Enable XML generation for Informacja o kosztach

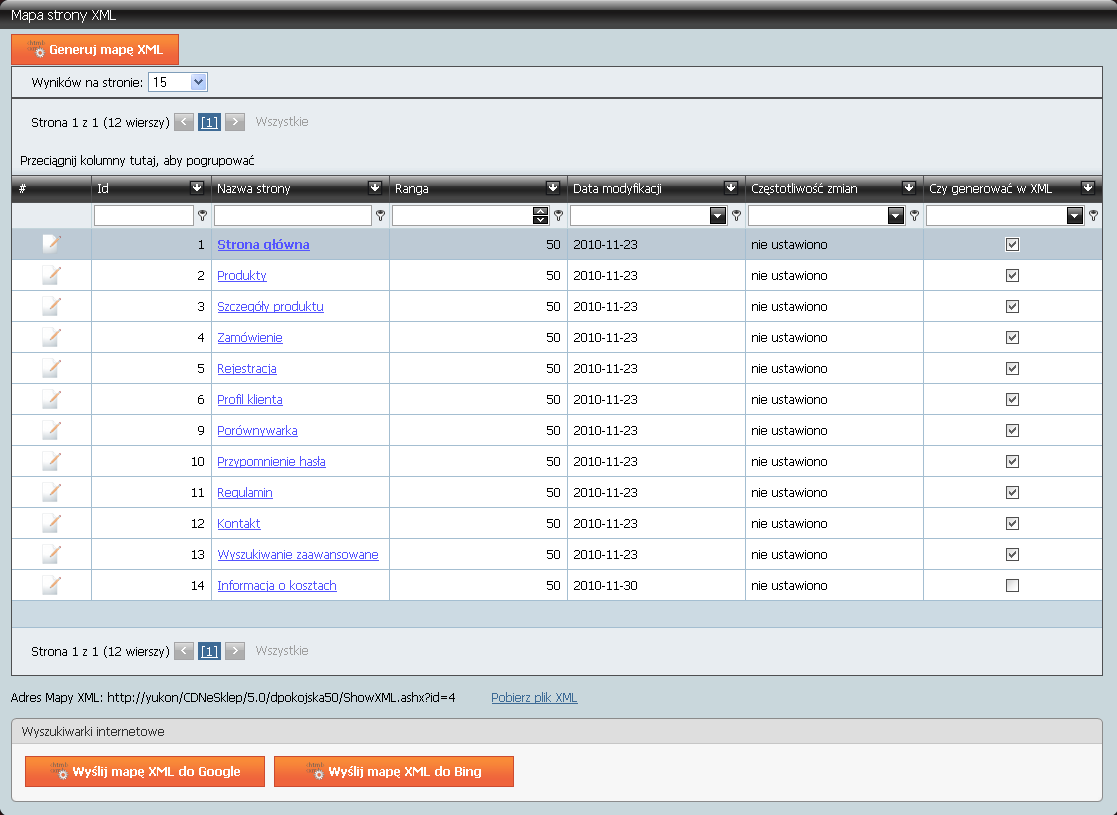[x=1012, y=585]
